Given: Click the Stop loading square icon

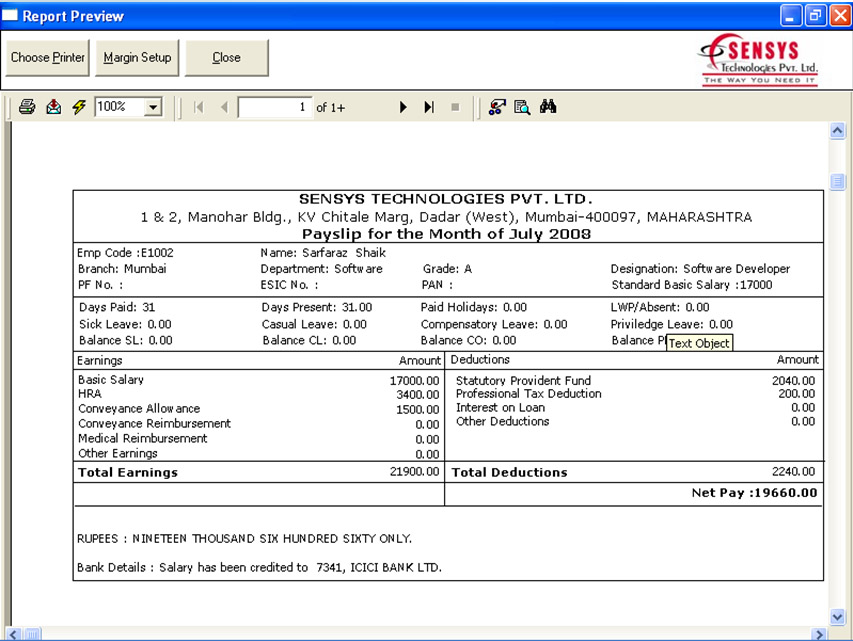Looking at the screenshot, I should coord(455,107).
